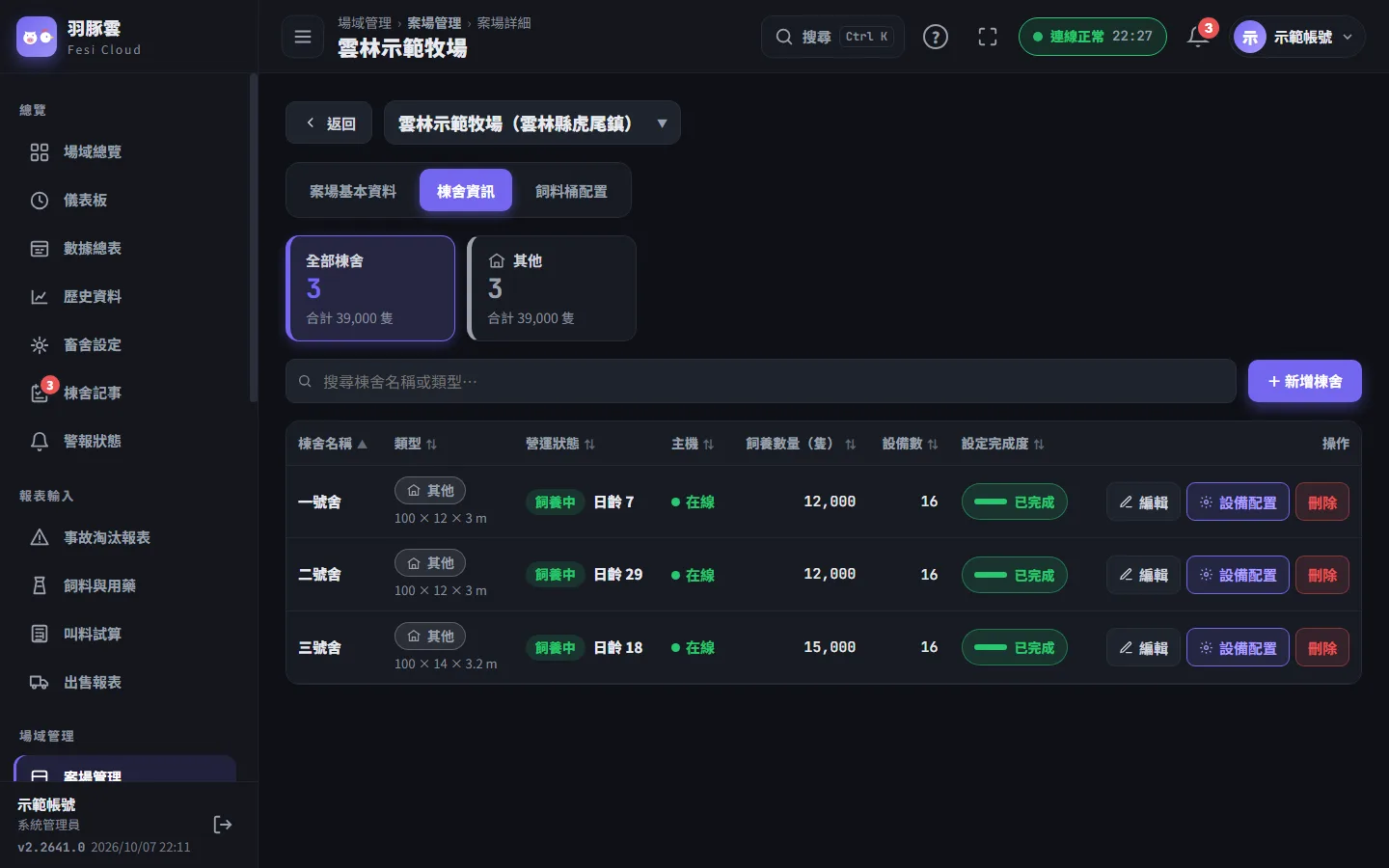Open 設備配置 for 二號舍

(1238, 575)
